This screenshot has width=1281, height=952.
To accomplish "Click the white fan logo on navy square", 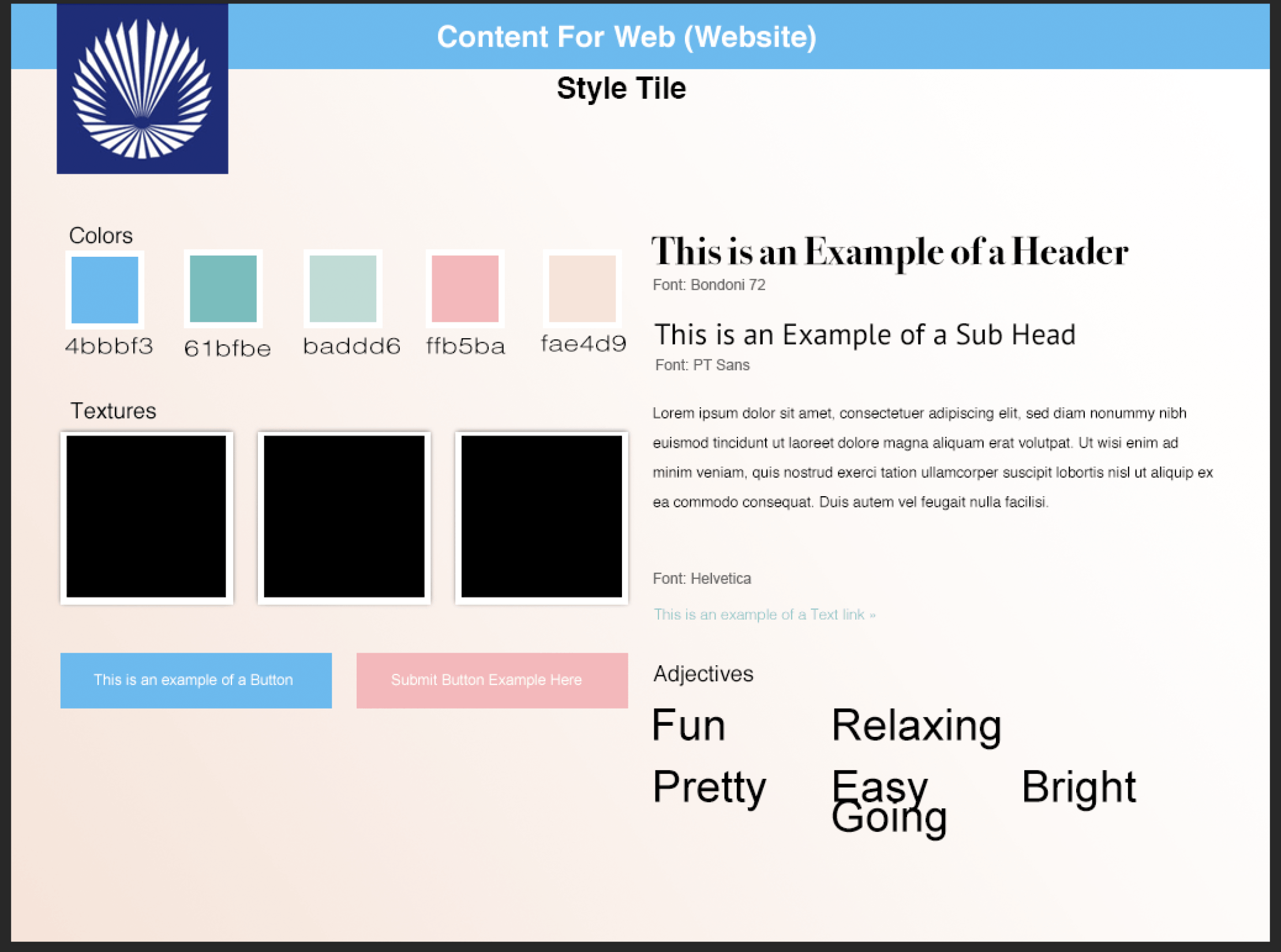I will 142,88.
